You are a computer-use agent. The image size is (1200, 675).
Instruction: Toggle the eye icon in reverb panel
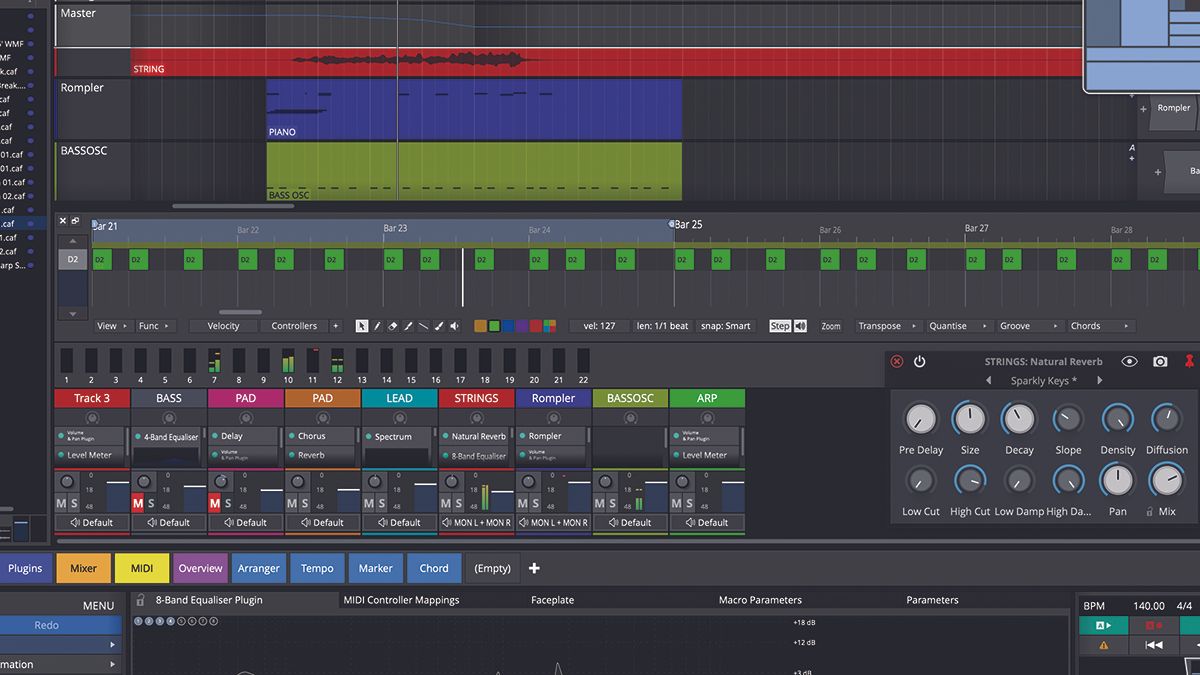point(1130,362)
